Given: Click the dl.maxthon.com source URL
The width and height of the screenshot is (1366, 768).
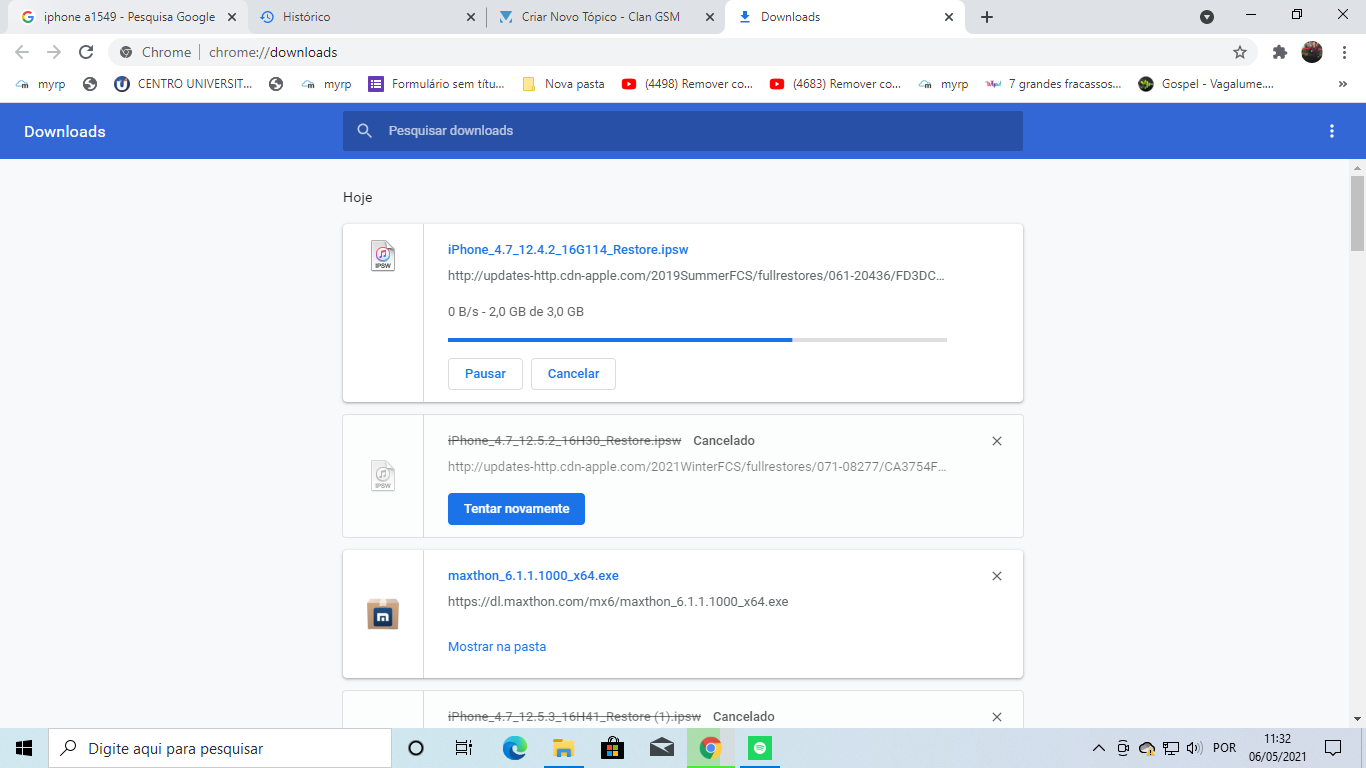Looking at the screenshot, I should (x=618, y=602).
